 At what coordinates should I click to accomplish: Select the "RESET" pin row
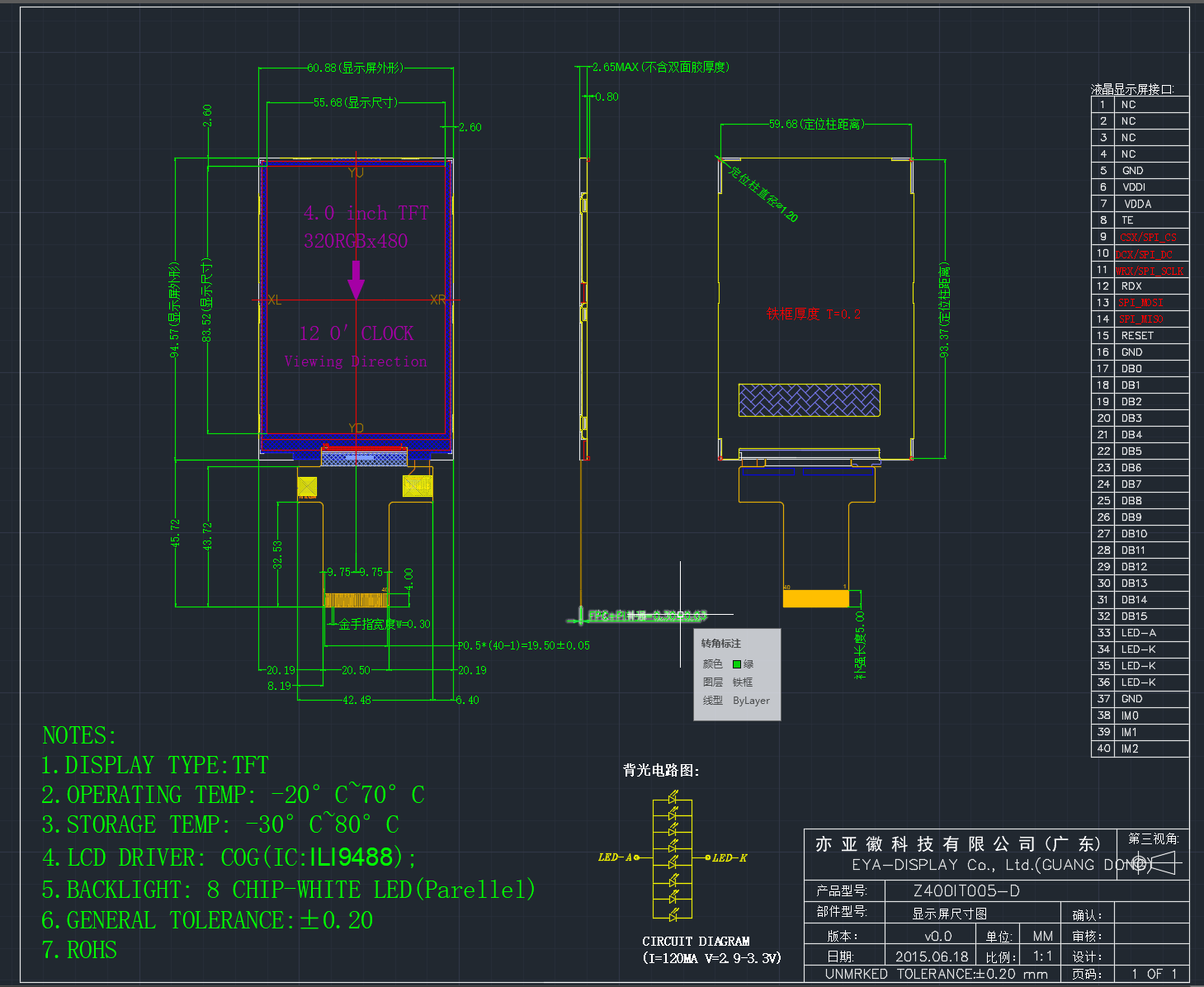(x=1140, y=336)
